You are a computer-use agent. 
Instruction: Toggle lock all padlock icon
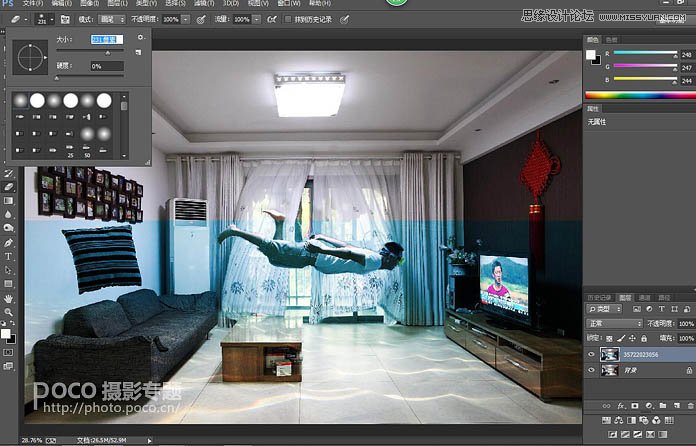pos(644,338)
